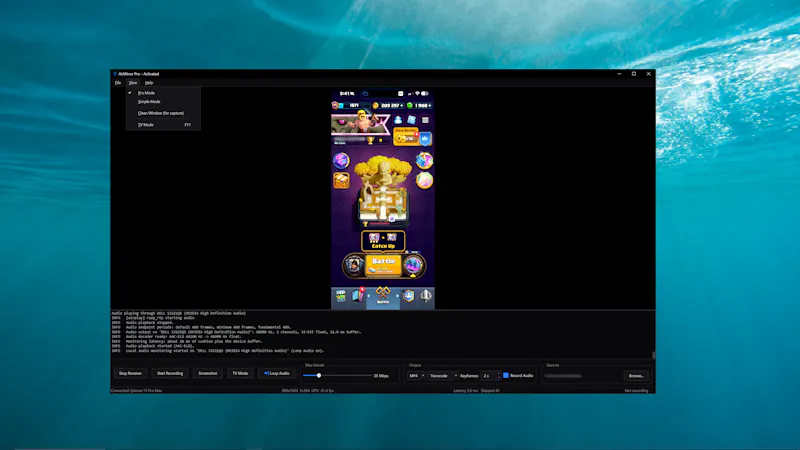Click the AirMirror app icon in title bar
The height and width of the screenshot is (450, 800).
point(115,74)
